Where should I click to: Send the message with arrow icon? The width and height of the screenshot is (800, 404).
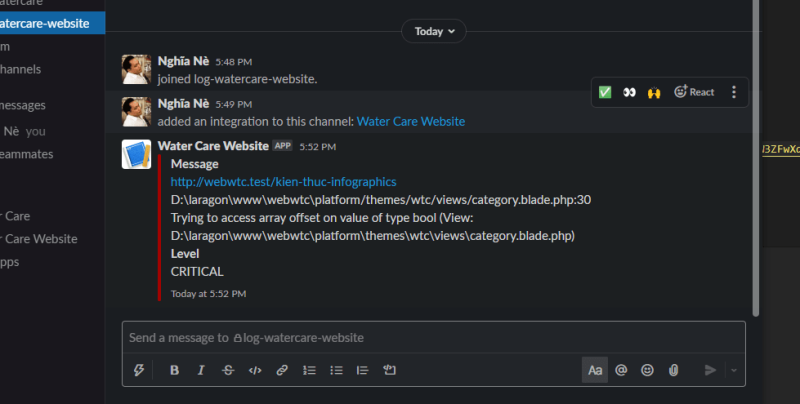(710, 370)
